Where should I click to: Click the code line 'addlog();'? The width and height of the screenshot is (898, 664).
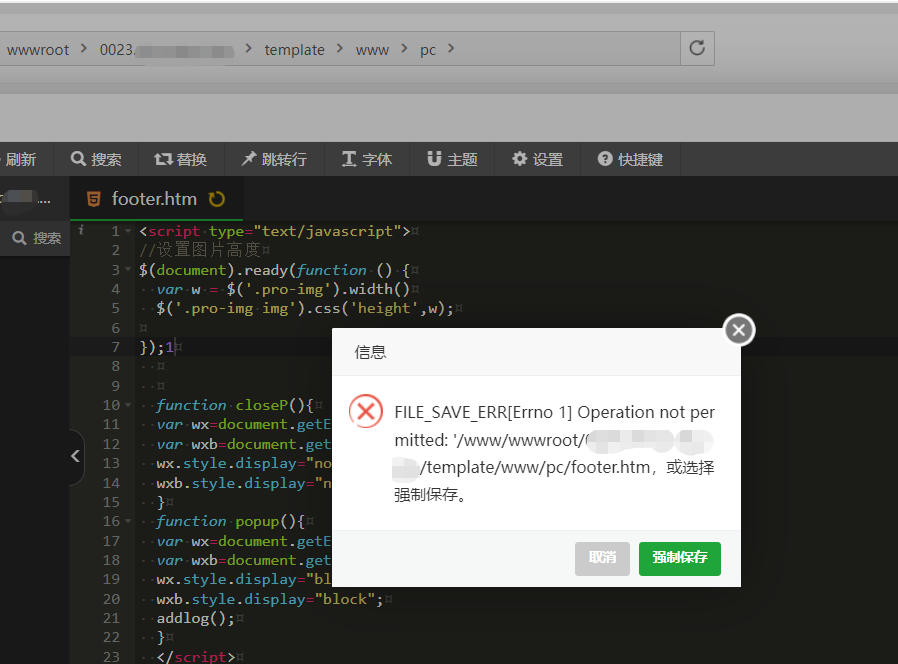coord(196,618)
